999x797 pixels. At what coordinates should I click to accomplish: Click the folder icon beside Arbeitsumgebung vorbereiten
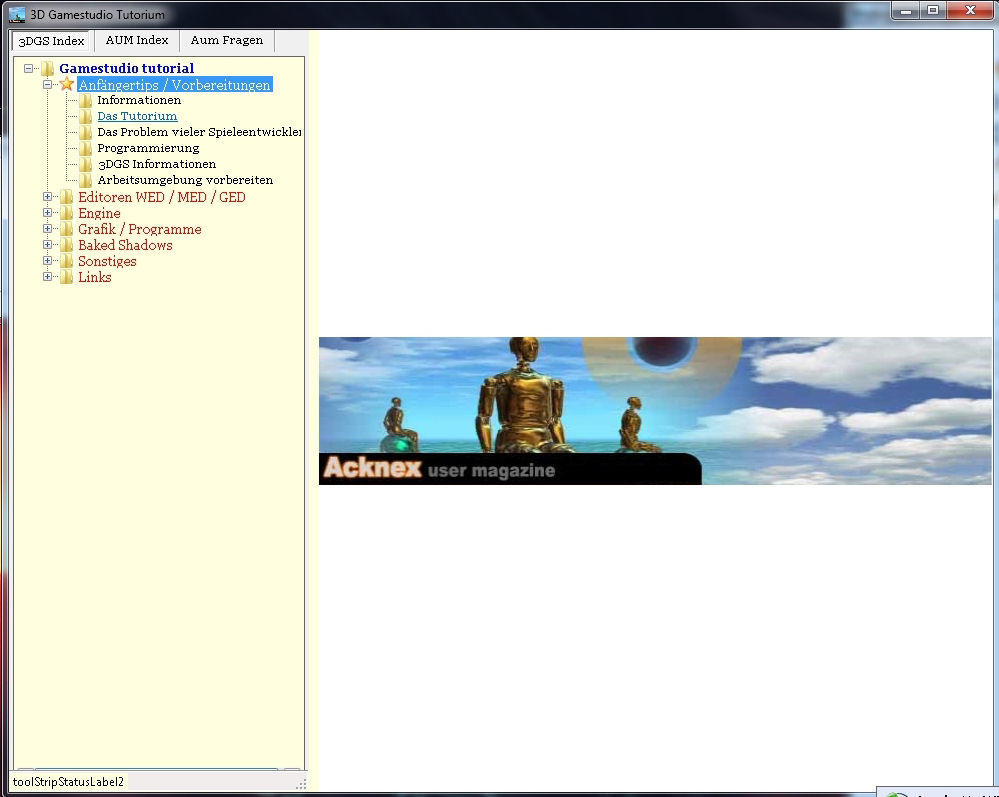pos(85,180)
